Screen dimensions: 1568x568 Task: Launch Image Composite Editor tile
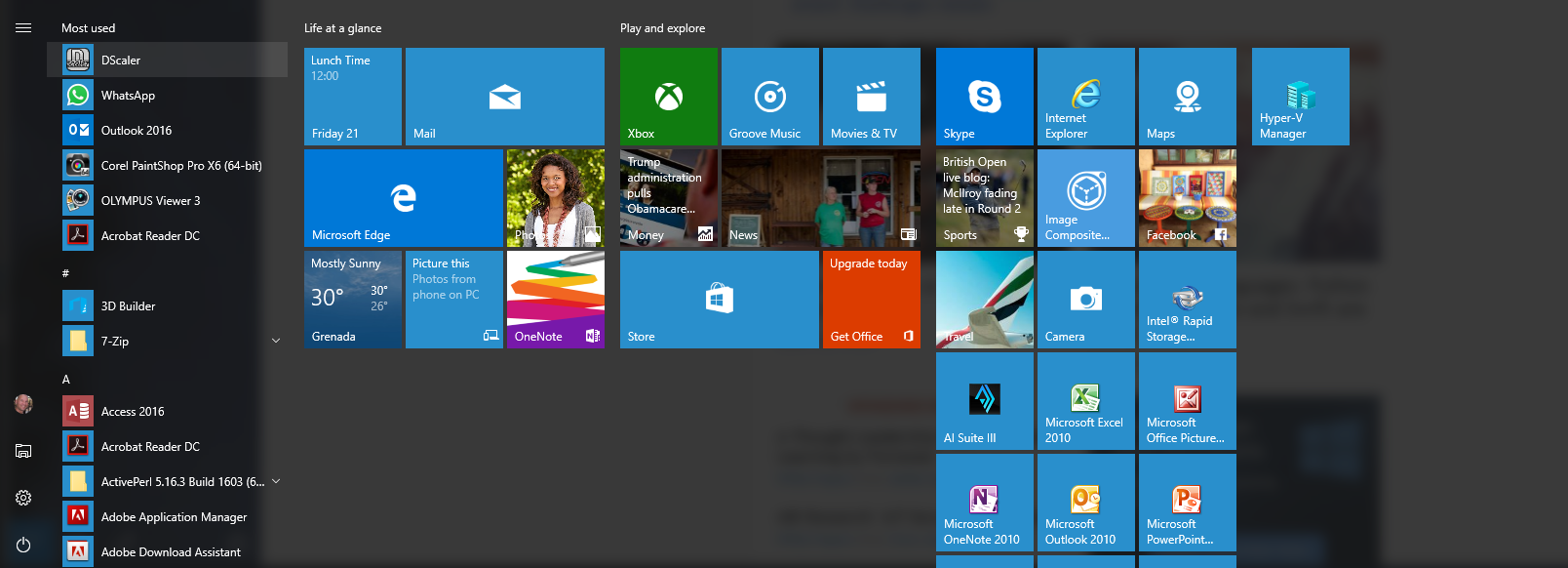pyautogui.click(x=1086, y=198)
